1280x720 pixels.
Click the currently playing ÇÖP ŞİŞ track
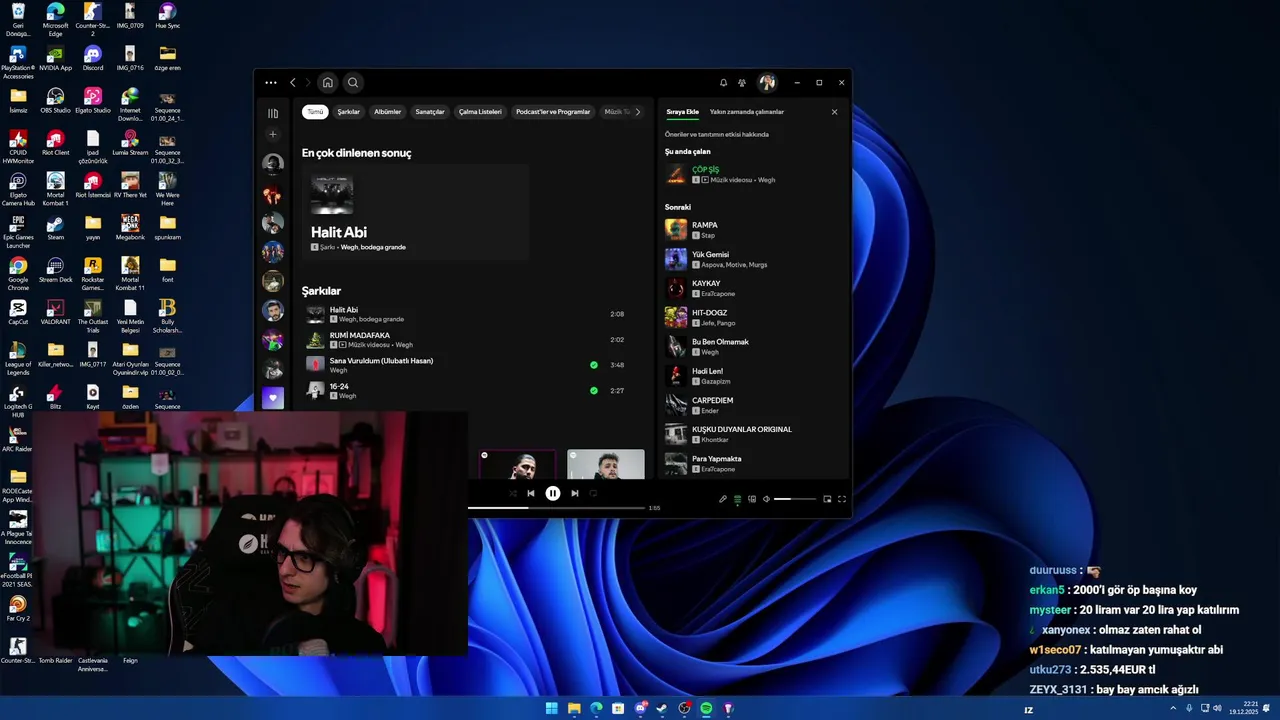click(x=753, y=175)
